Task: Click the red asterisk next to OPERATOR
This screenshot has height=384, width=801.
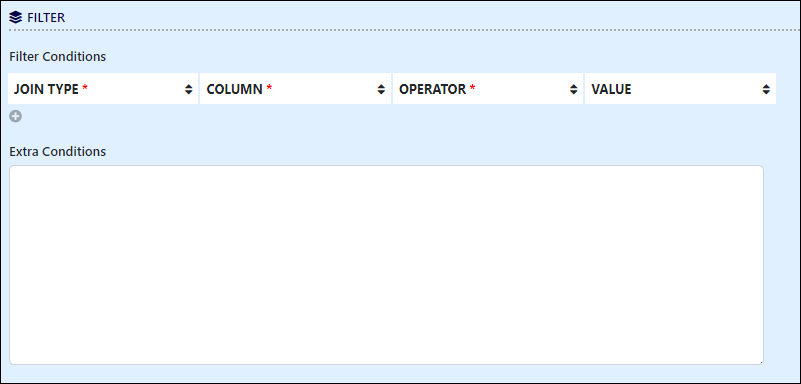Action: [473, 88]
